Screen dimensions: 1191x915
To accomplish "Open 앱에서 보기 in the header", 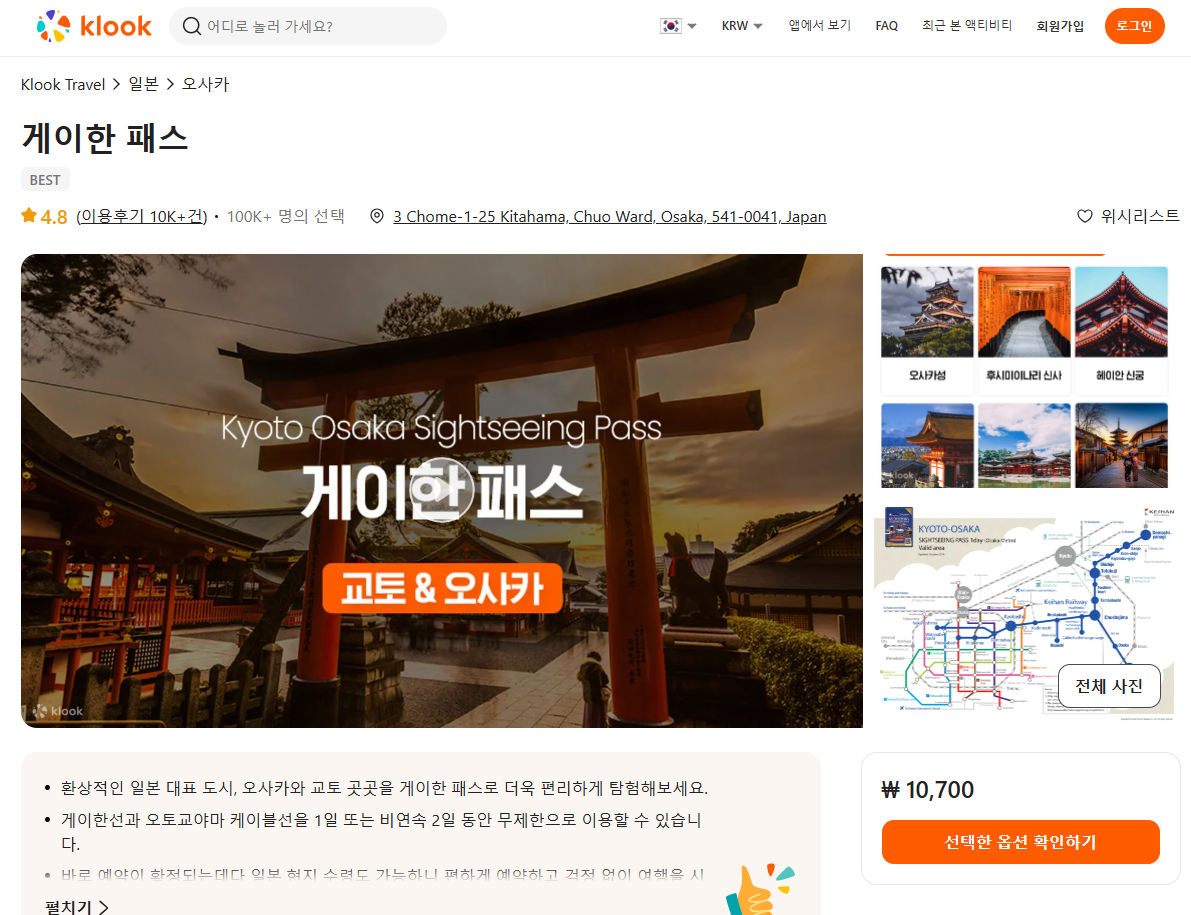I will point(820,25).
